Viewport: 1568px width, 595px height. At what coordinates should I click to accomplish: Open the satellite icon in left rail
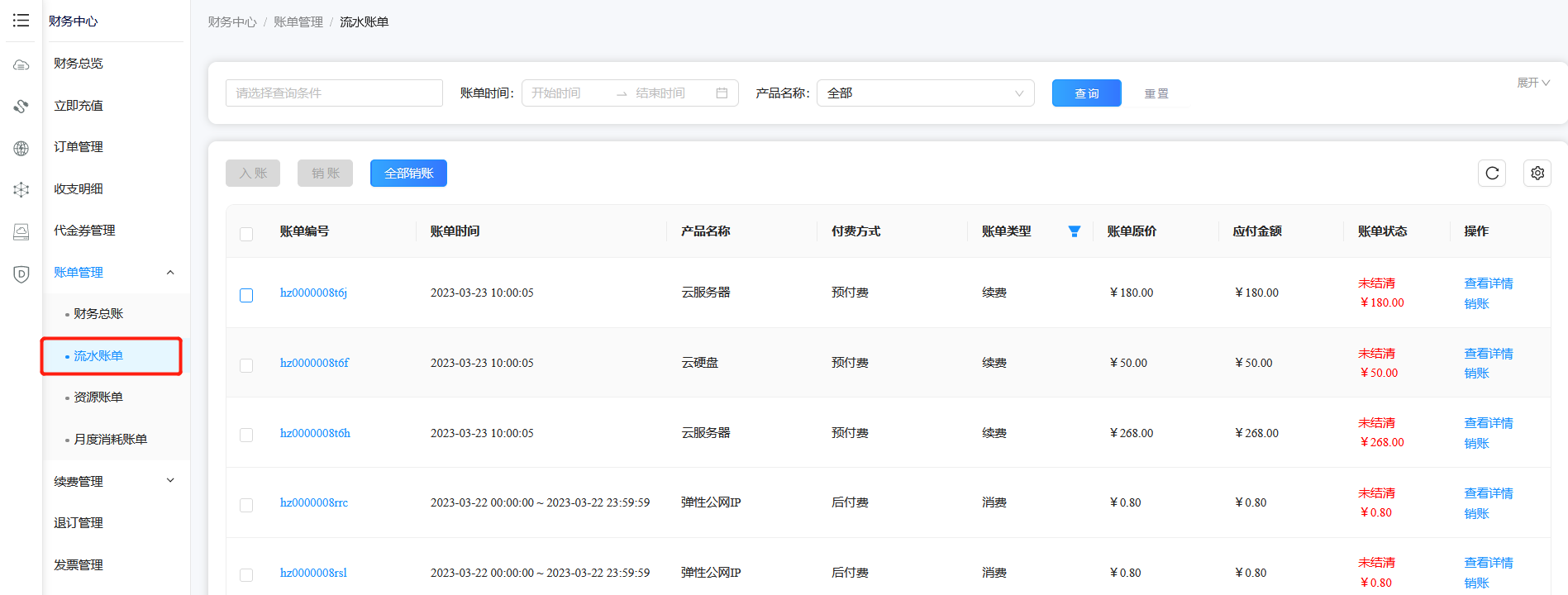[21, 107]
